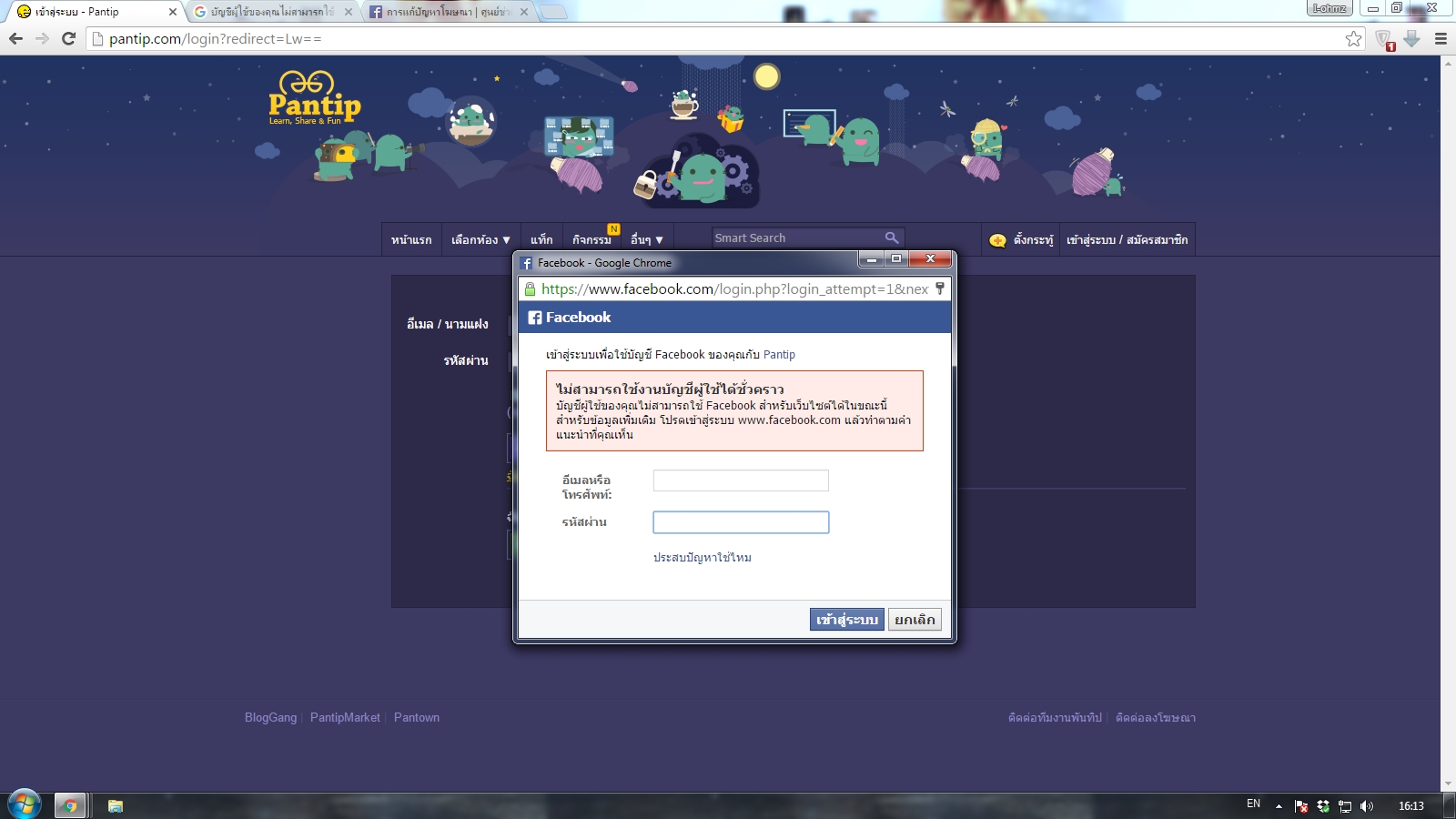Image resolution: width=1456 pixels, height=819 pixels.
Task: Click the download arrow extension icon
Action: [1412, 38]
